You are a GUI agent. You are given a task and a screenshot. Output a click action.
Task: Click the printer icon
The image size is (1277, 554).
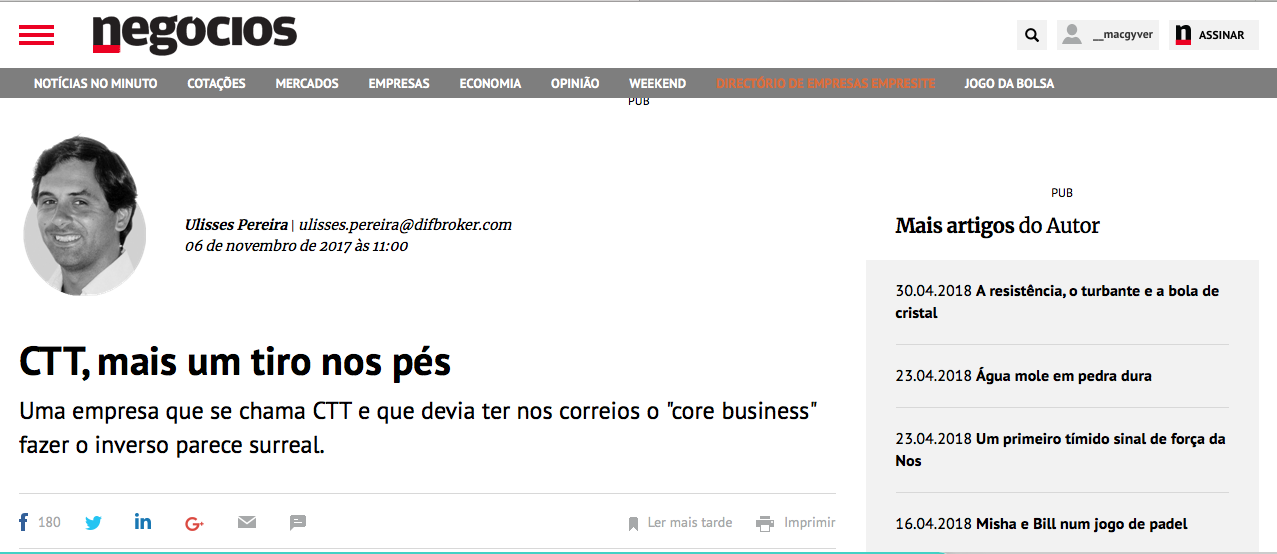tap(765, 523)
